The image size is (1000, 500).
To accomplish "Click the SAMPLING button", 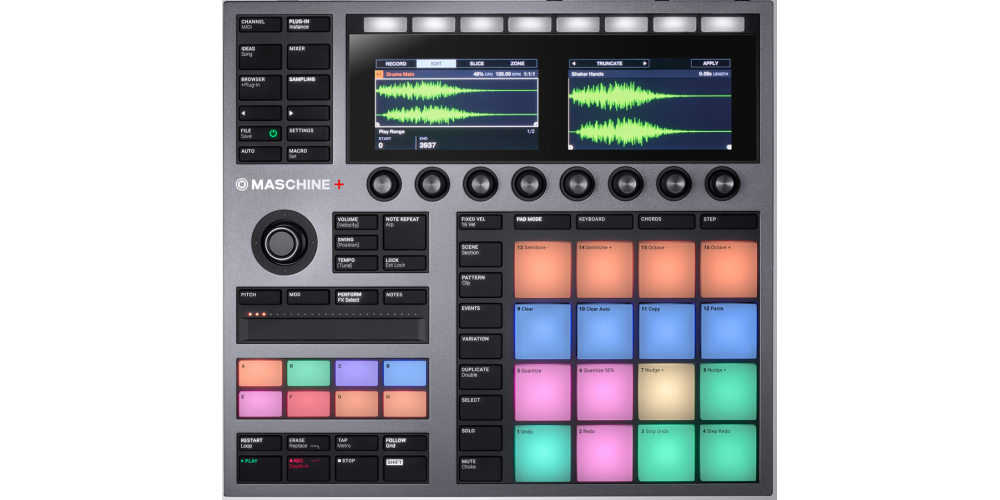I will (x=308, y=87).
